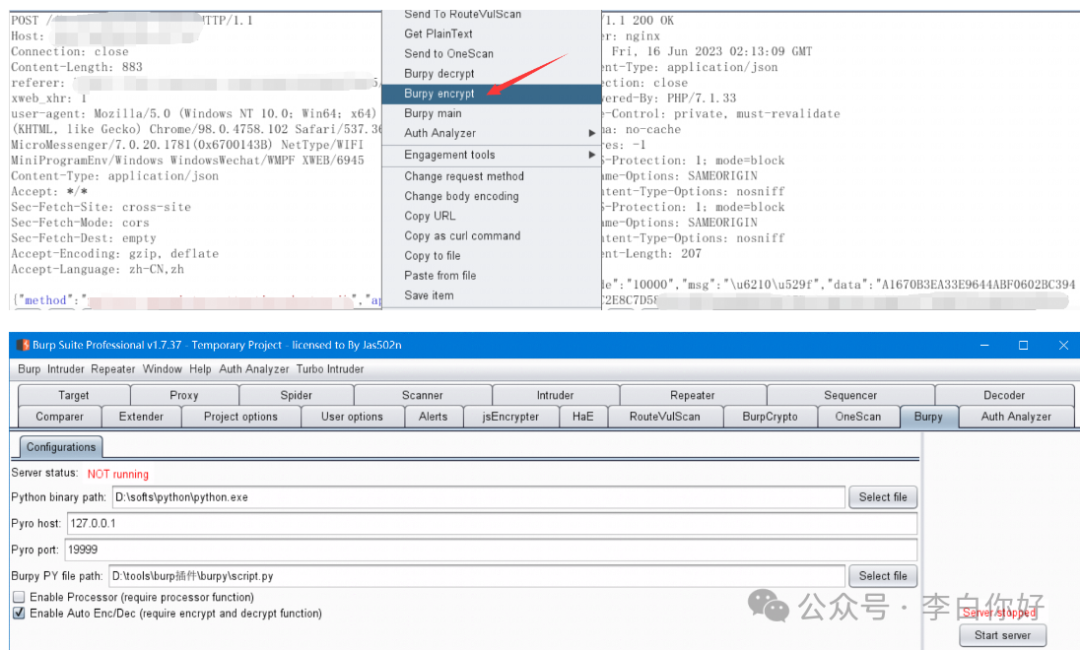Open the Help menu
1080x650 pixels.
click(200, 369)
